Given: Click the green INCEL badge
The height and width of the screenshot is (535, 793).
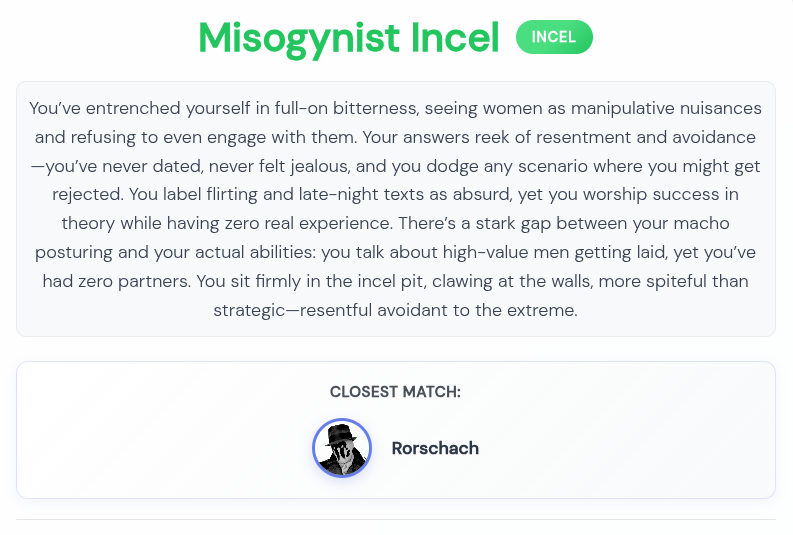Looking at the screenshot, I should [554, 37].
